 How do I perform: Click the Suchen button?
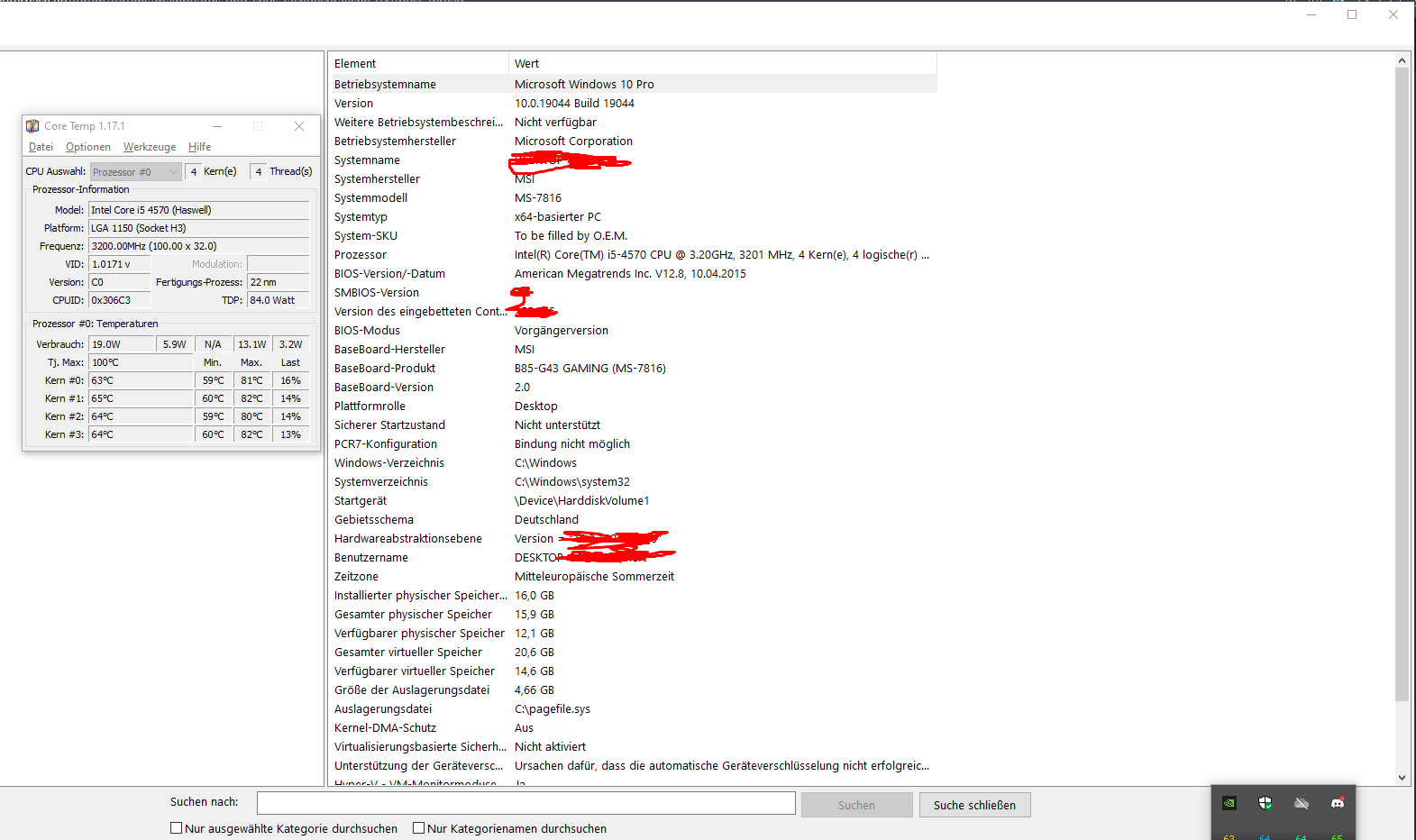pyautogui.click(x=856, y=805)
